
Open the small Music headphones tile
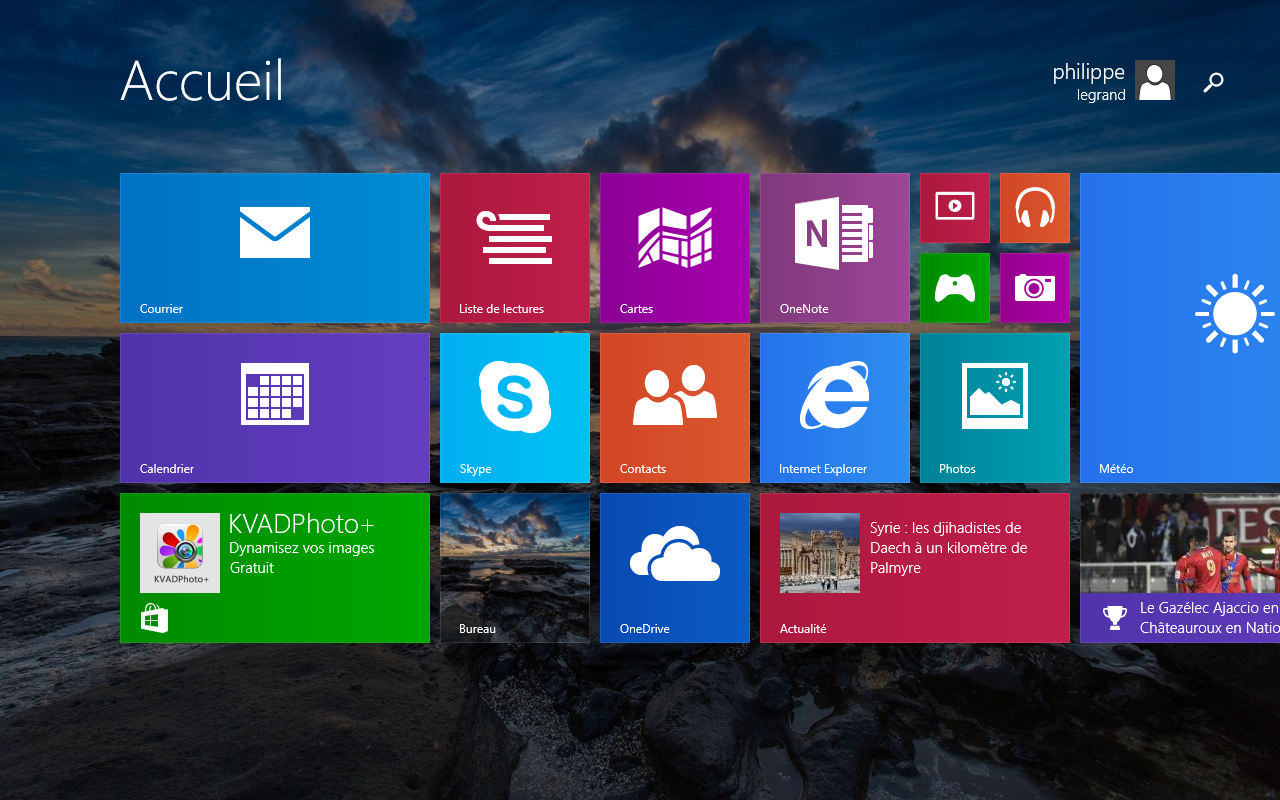(1035, 208)
